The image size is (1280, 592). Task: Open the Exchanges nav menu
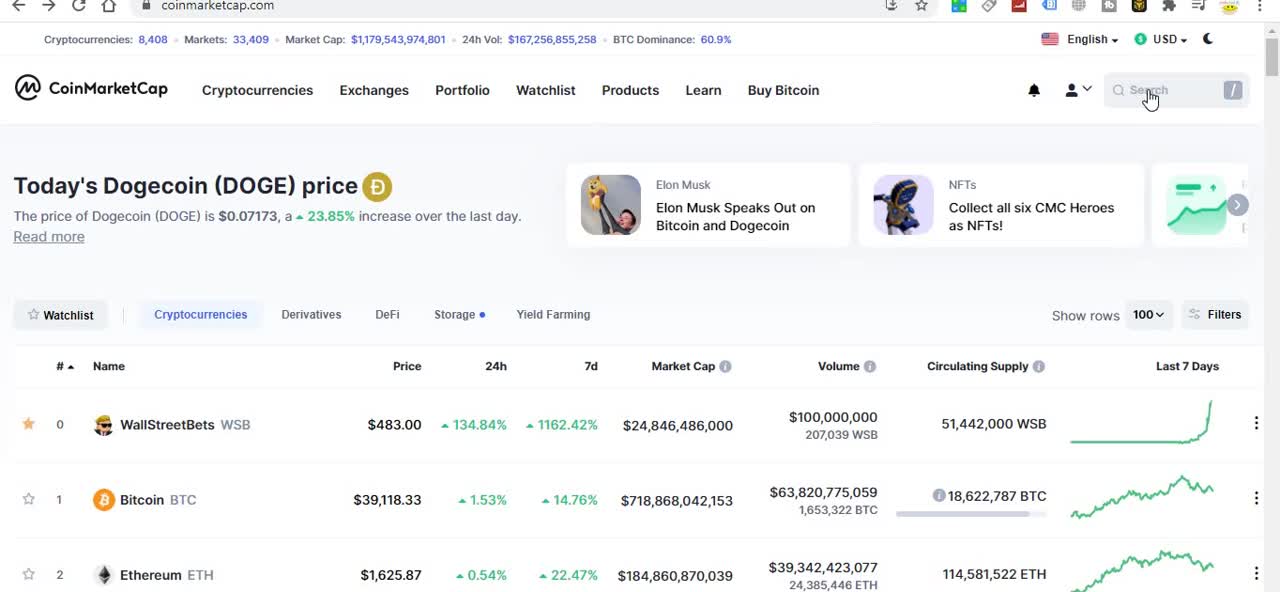(x=374, y=90)
